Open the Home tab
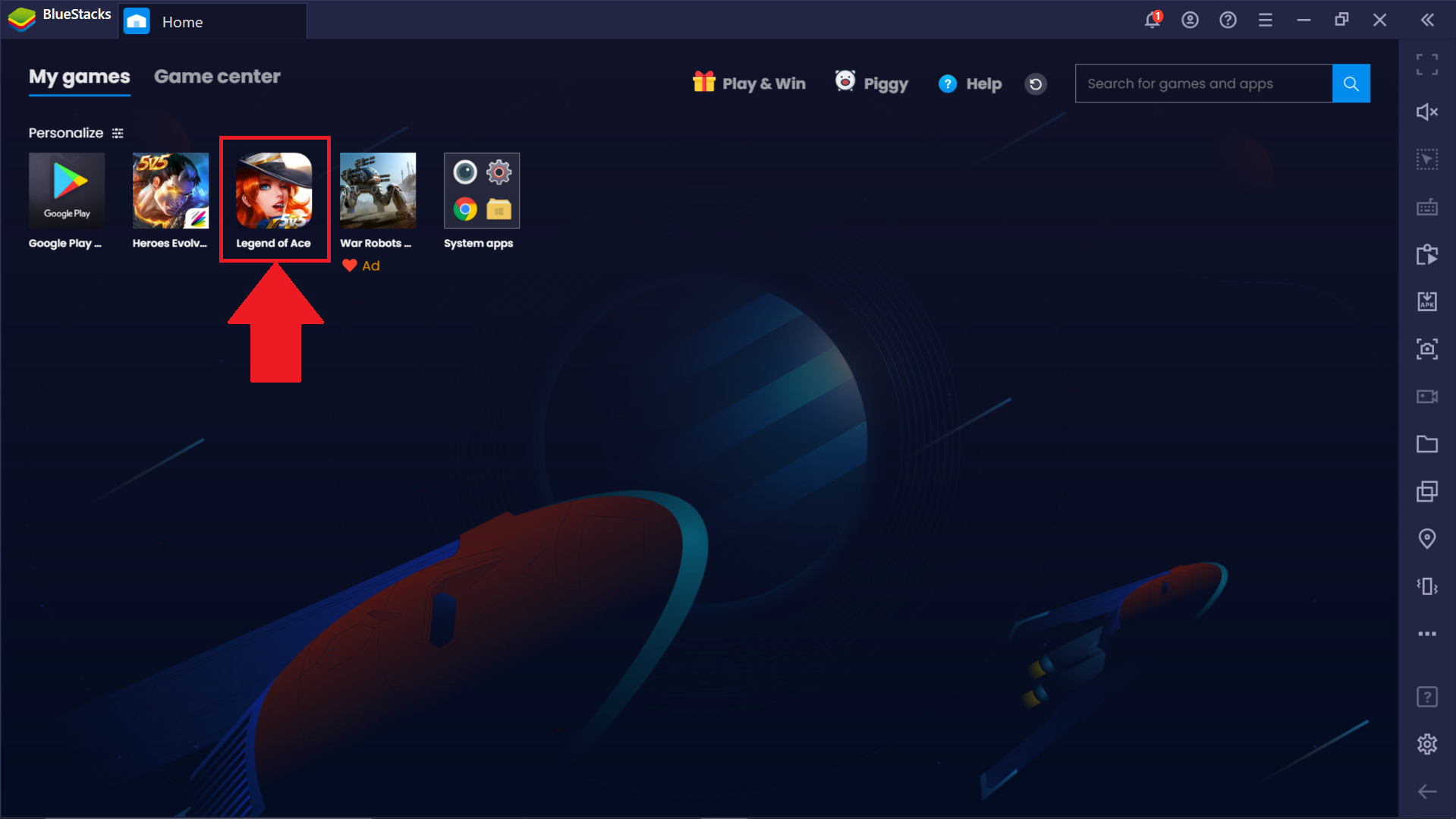This screenshot has width=1456, height=819. (x=213, y=21)
